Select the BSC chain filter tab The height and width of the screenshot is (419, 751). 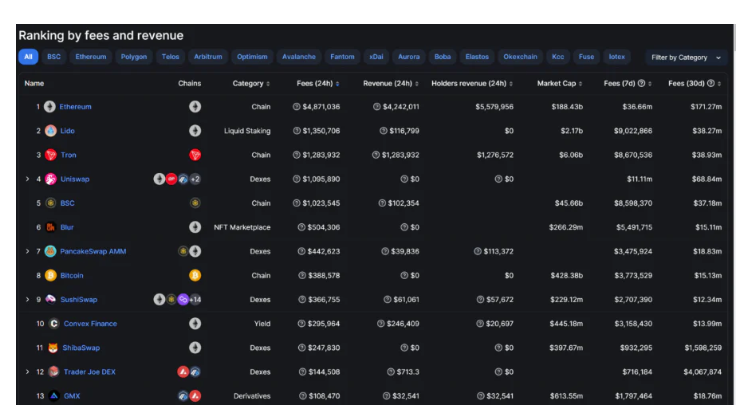[54, 57]
